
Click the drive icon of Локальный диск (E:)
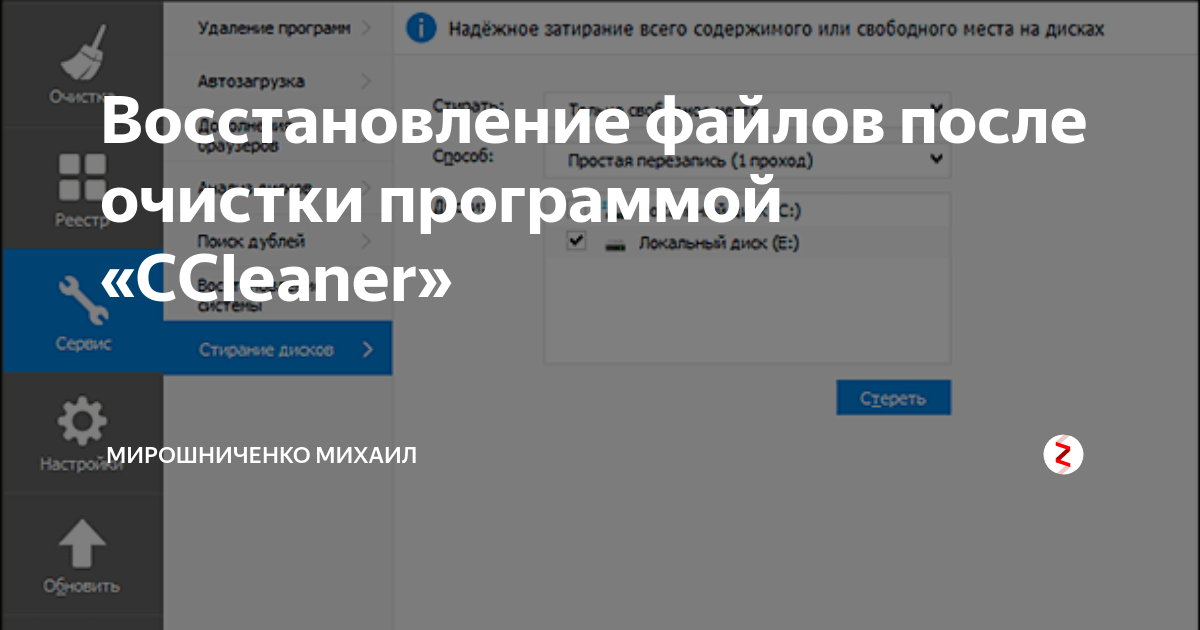pyautogui.click(x=616, y=243)
